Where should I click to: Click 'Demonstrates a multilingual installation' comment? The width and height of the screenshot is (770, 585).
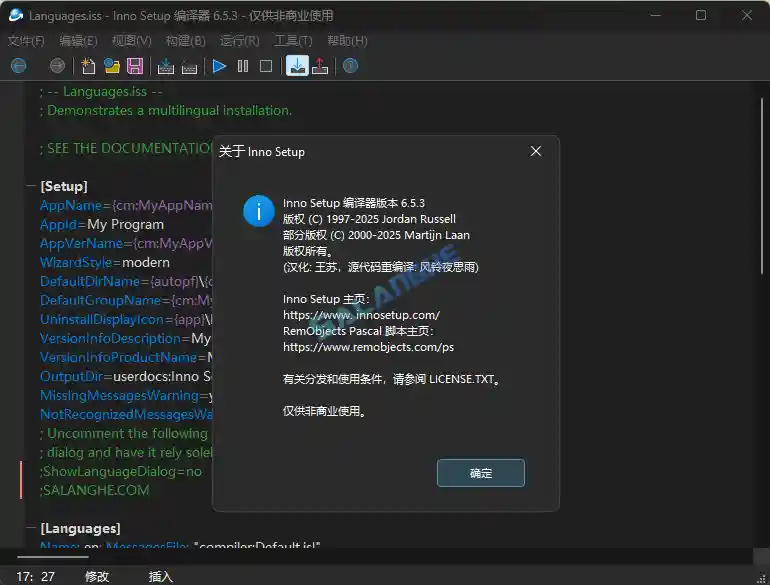coord(166,111)
